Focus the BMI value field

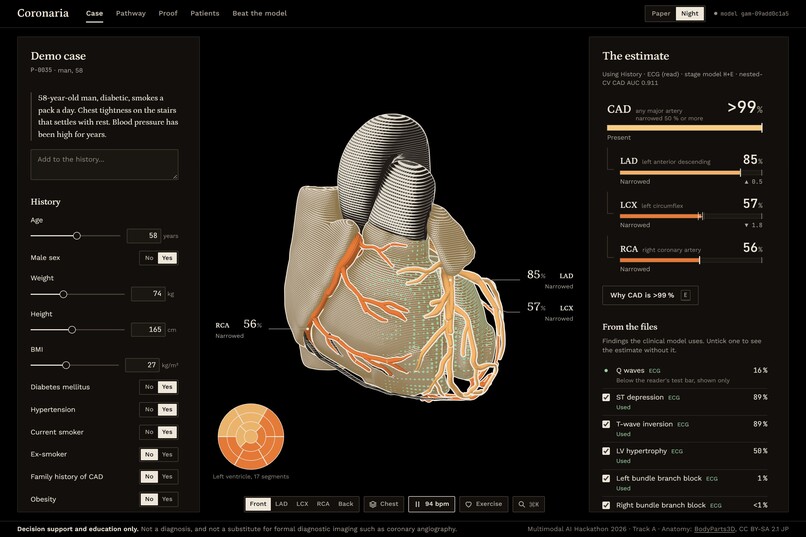point(142,365)
